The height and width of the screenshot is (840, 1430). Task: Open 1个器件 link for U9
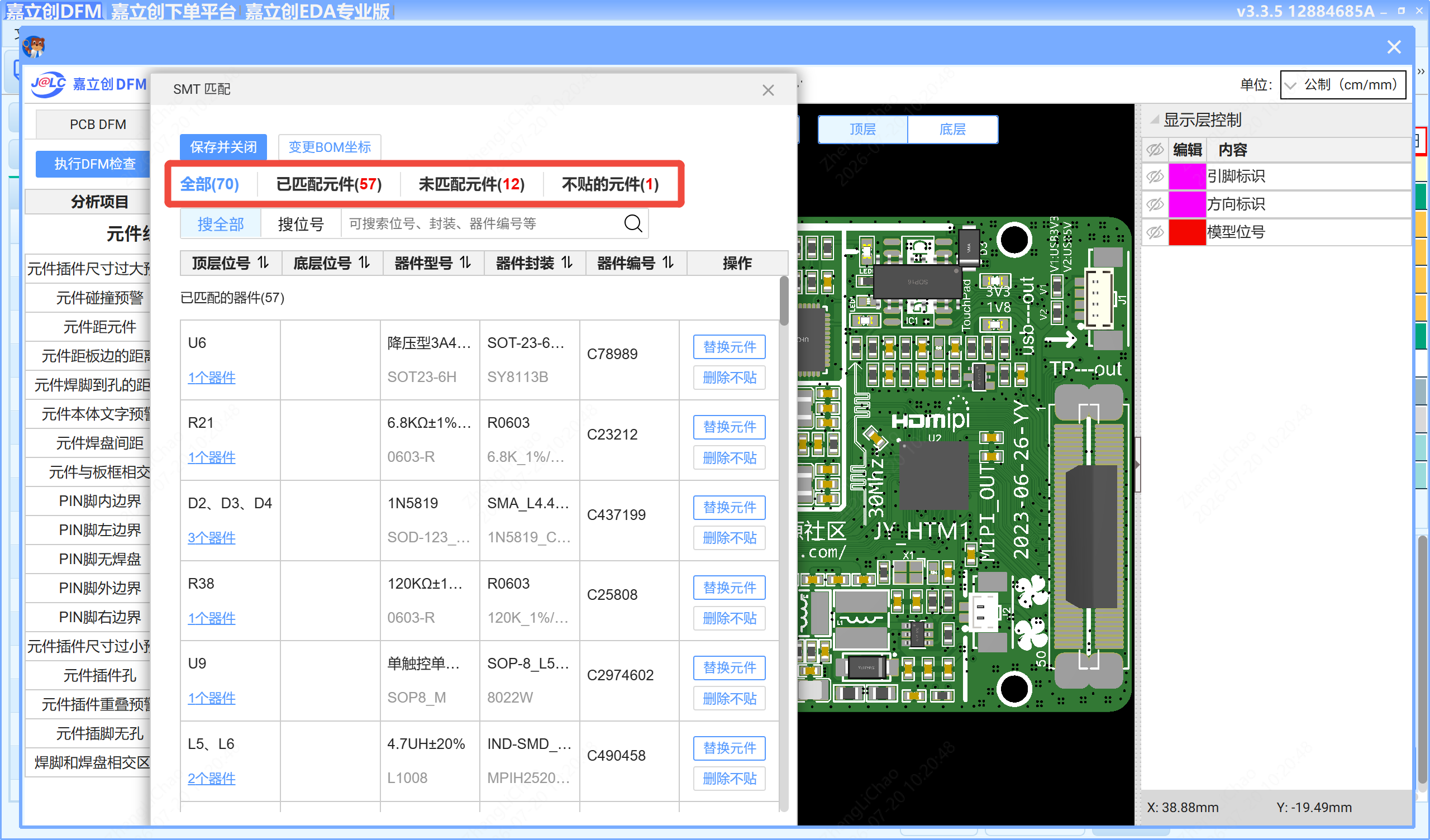[212, 699]
